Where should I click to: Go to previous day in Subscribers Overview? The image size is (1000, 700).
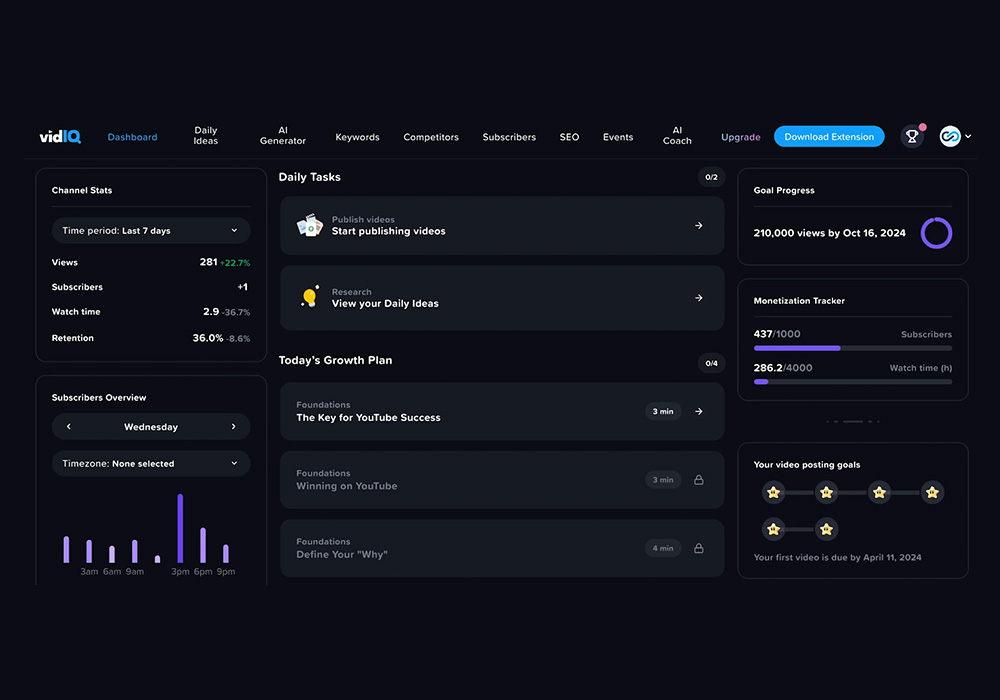tap(69, 427)
